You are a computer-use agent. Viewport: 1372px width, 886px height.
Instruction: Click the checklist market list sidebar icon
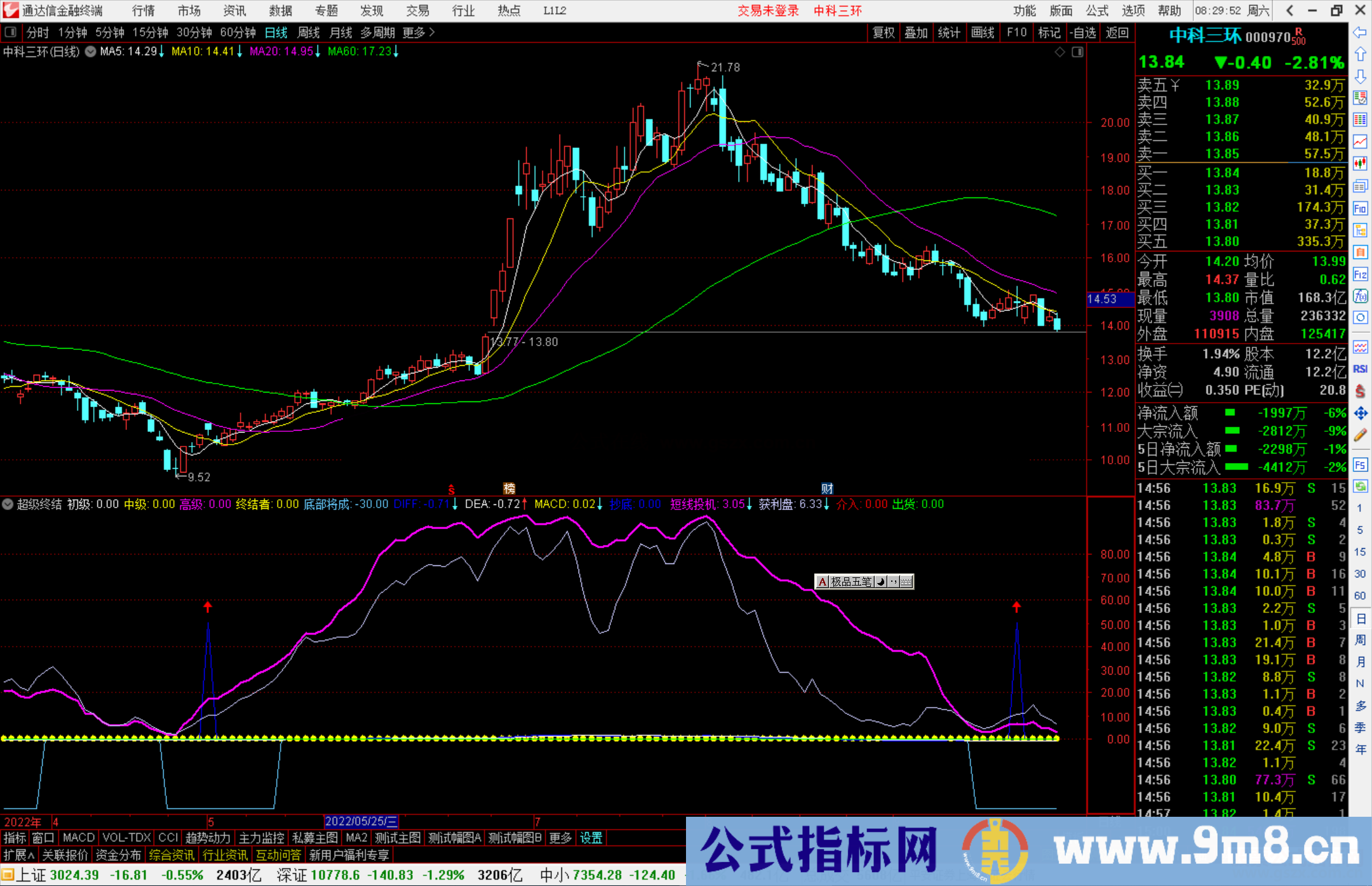coord(1360,98)
